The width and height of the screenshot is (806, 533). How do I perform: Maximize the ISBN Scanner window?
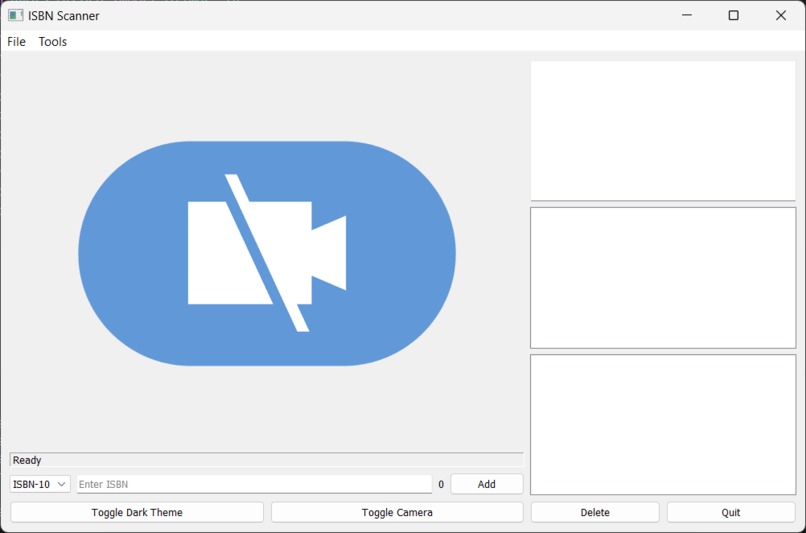coord(734,15)
